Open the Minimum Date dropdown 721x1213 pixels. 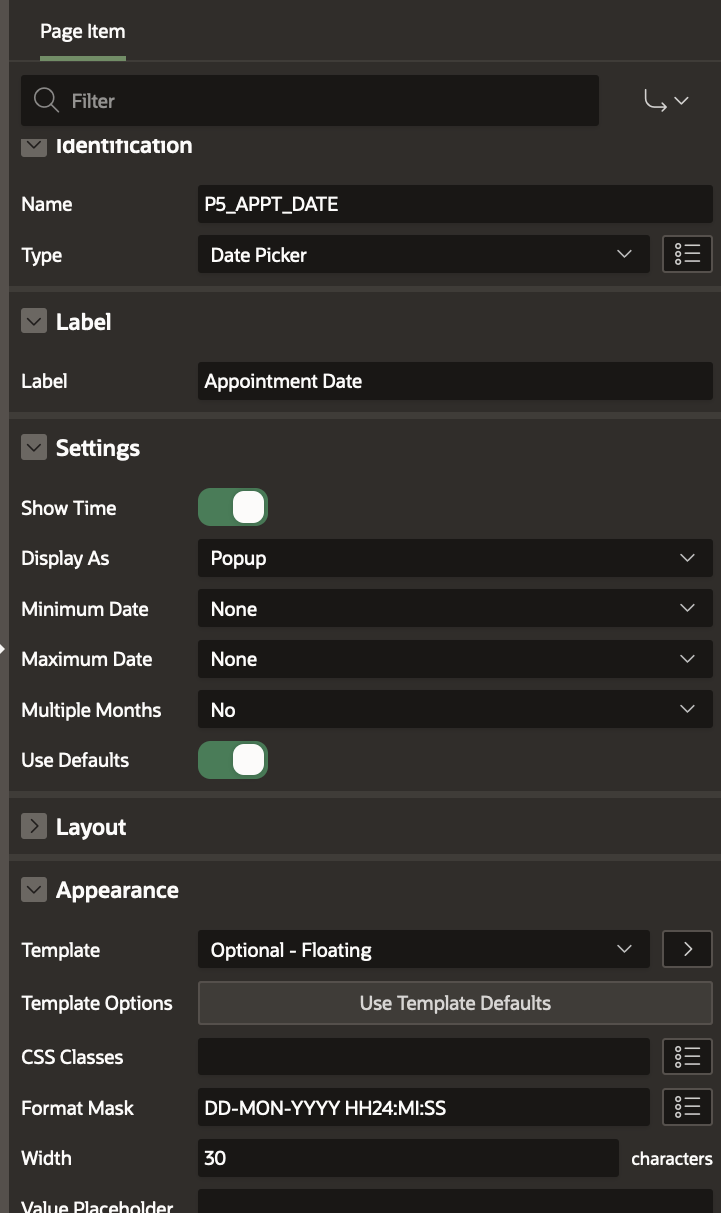455,609
